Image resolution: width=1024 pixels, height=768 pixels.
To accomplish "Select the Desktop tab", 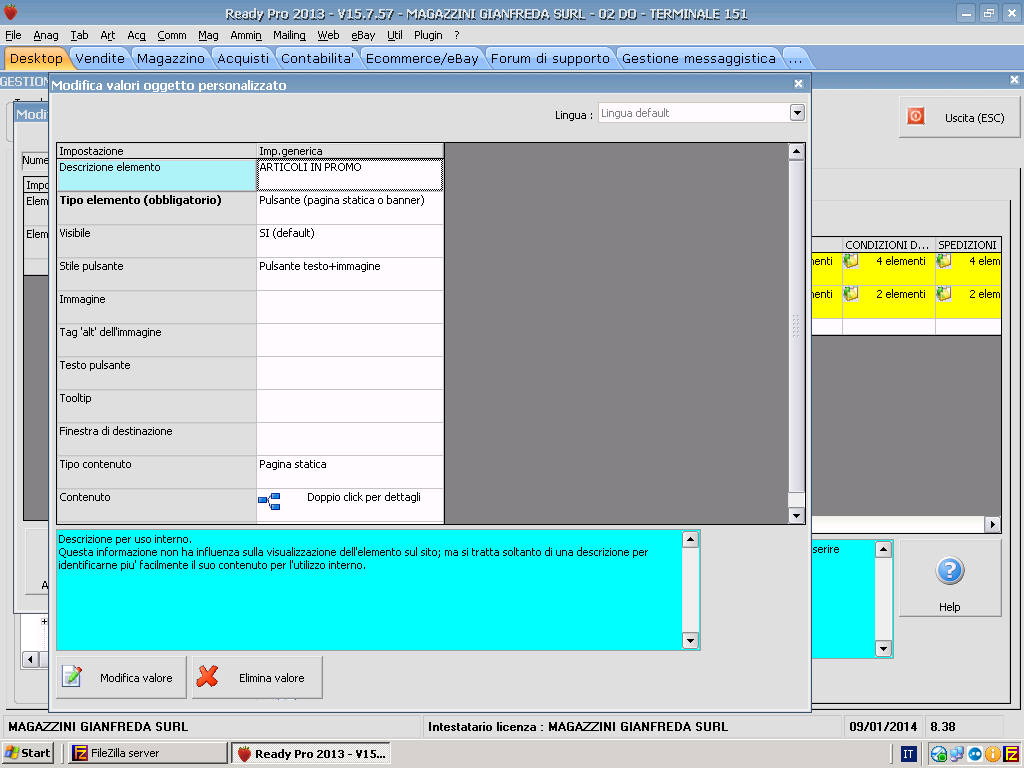I will [36, 59].
